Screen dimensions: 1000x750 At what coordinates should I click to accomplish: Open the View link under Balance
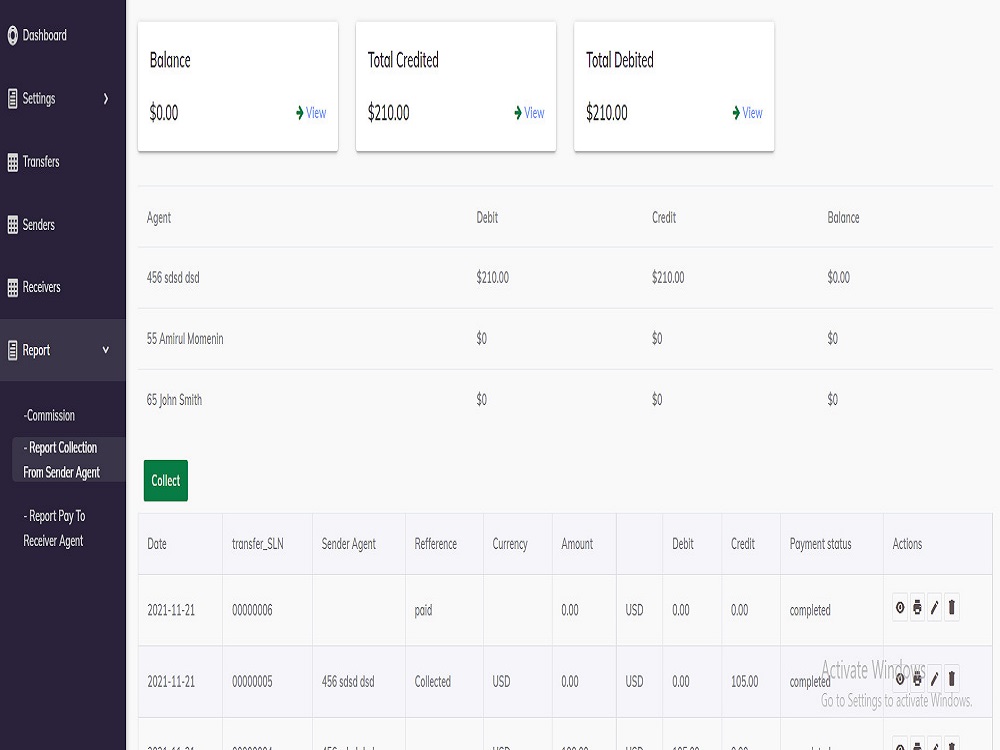[x=316, y=113]
